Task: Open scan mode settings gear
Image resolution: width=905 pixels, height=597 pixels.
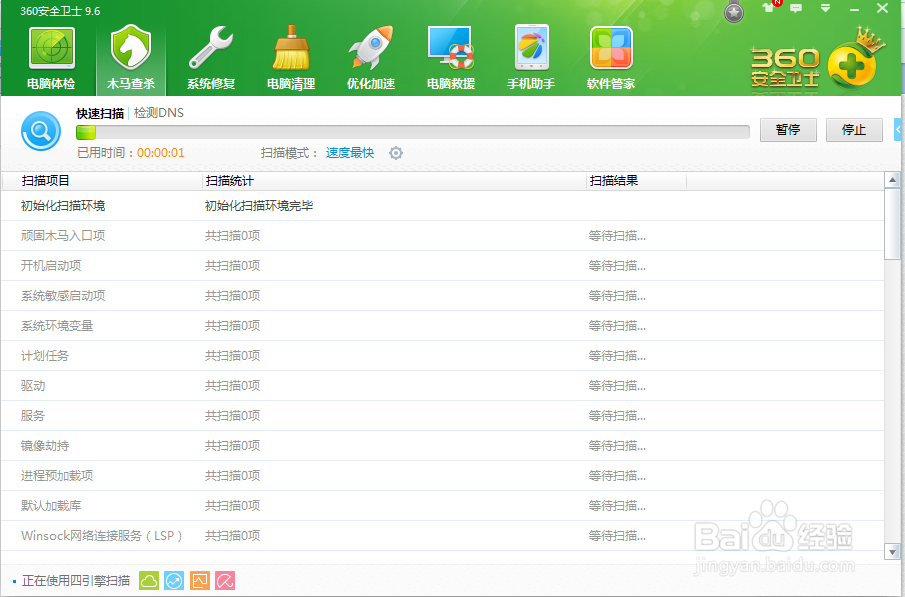Action: click(396, 153)
